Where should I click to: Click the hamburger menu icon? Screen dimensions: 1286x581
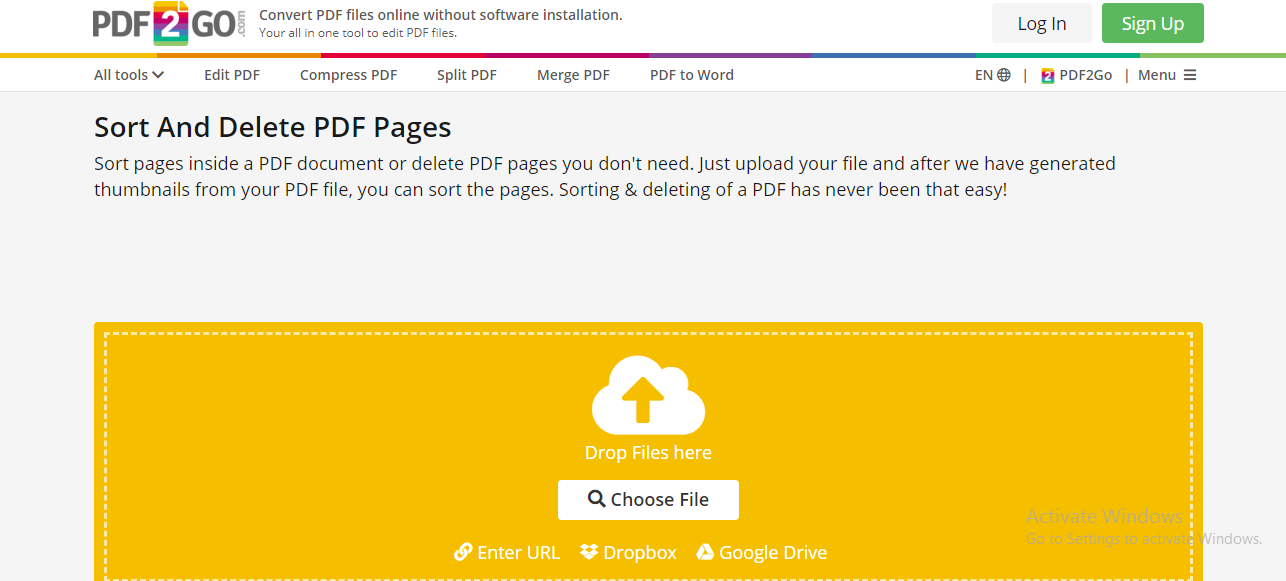pyautogui.click(x=1190, y=75)
